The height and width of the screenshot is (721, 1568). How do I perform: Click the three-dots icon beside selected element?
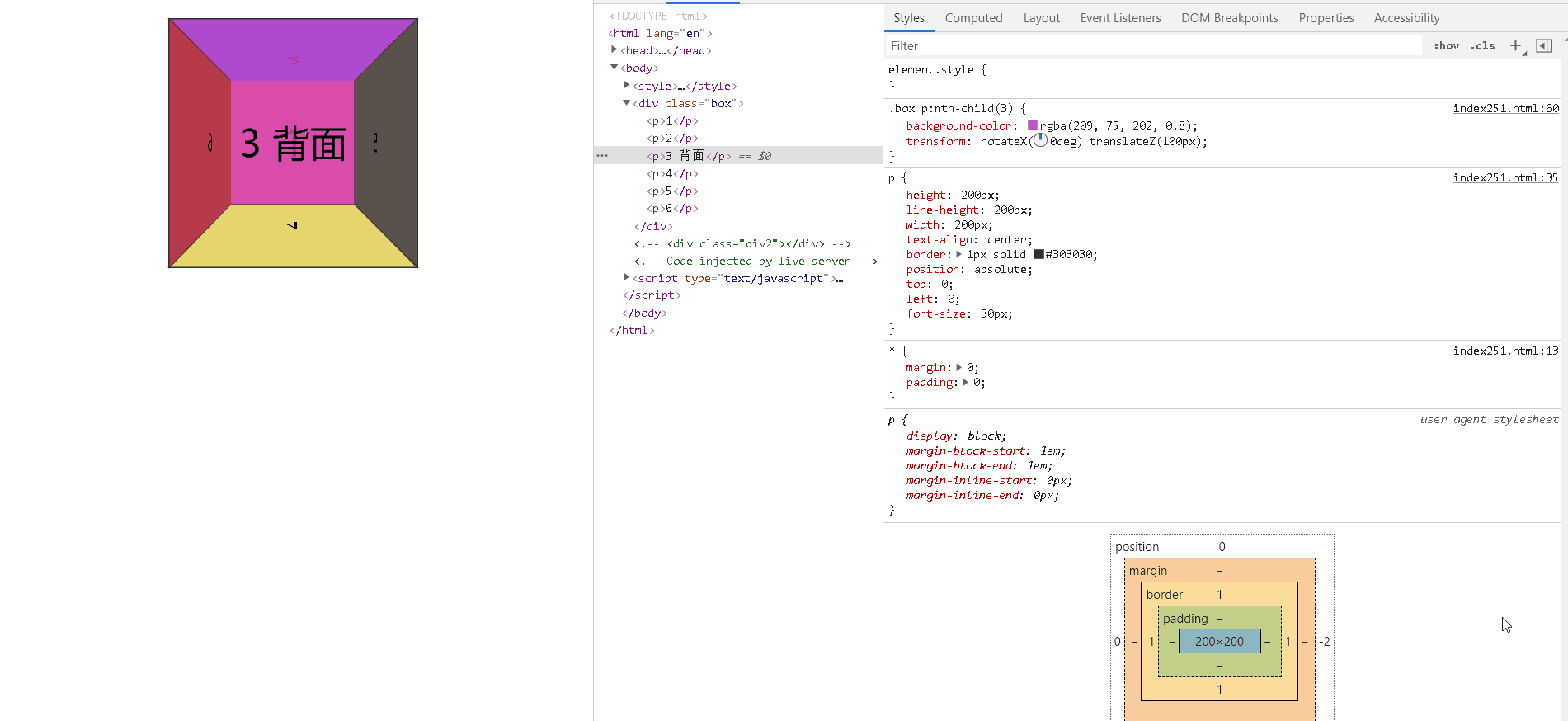(602, 156)
